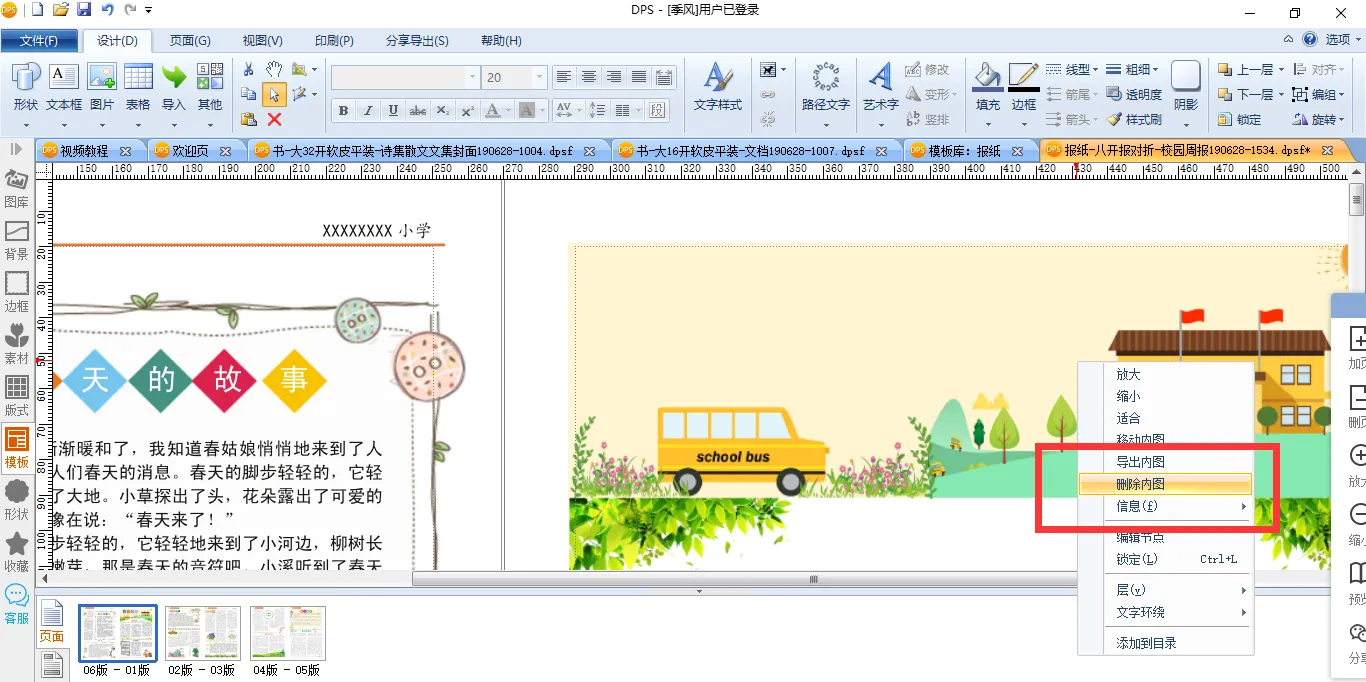
Task: Toggle italic text formatting
Action: (x=368, y=110)
